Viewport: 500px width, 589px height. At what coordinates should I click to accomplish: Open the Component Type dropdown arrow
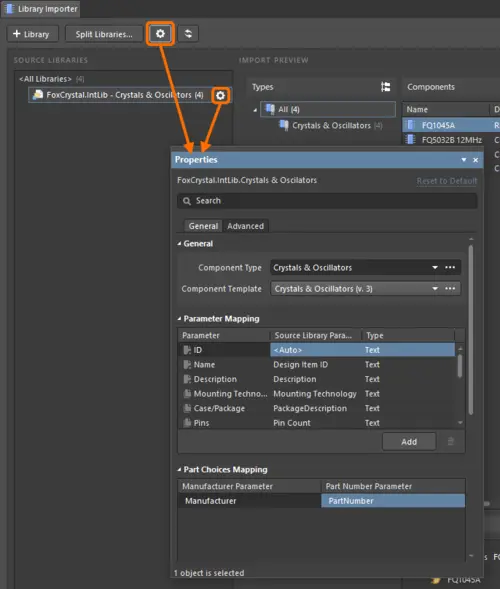(x=435, y=267)
